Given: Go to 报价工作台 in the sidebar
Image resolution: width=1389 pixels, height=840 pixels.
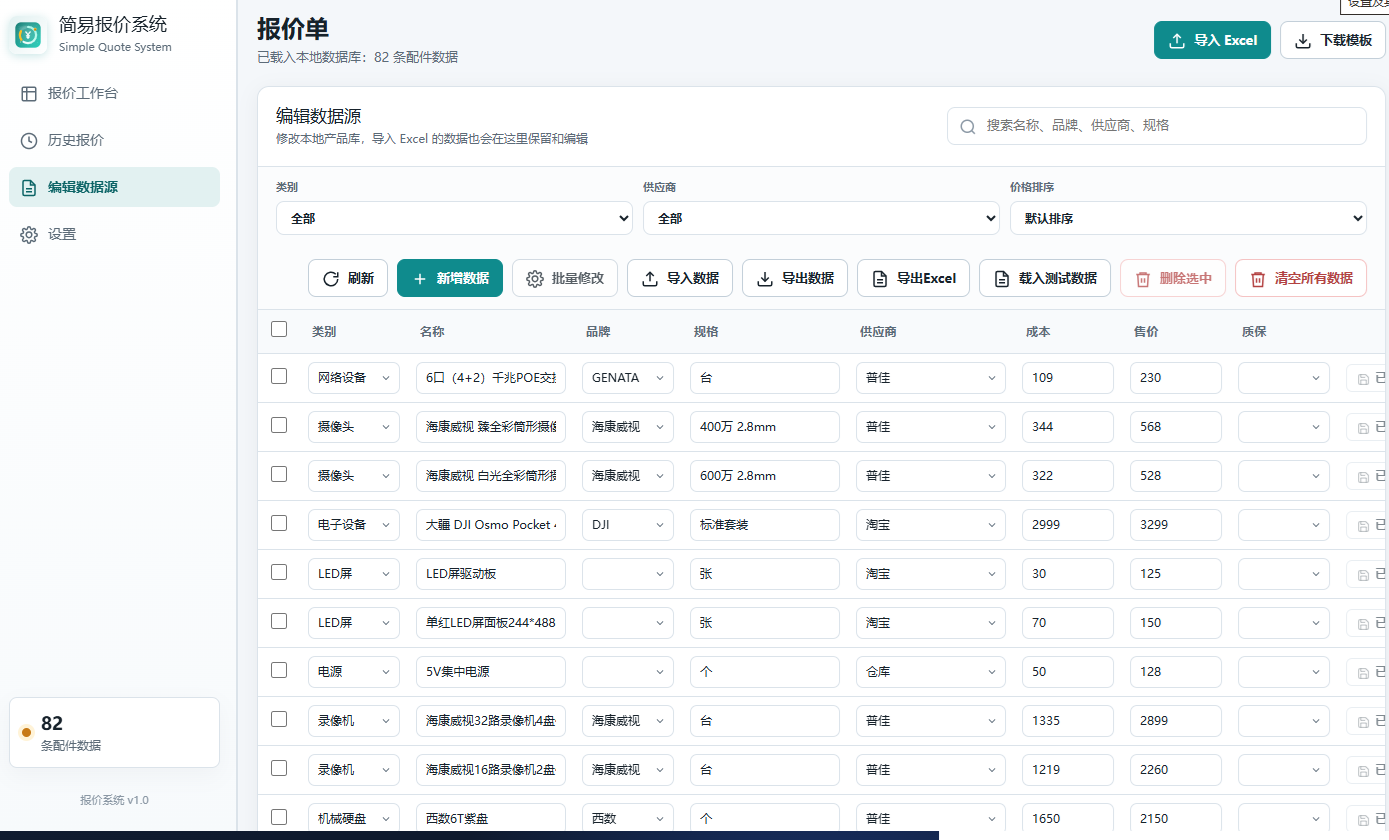Looking at the screenshot, I should pos(114,93).
